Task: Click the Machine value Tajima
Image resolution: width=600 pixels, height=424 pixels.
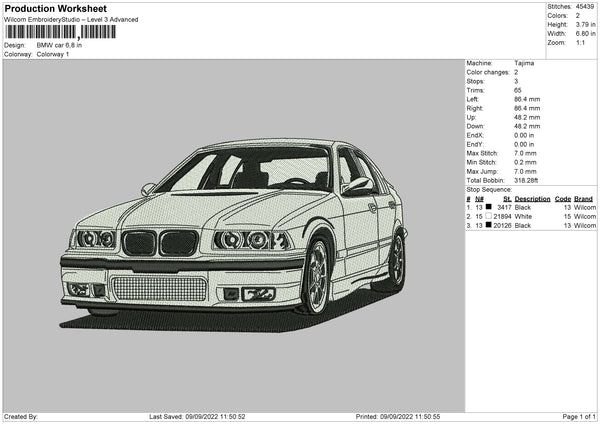Action: (524, 63)
